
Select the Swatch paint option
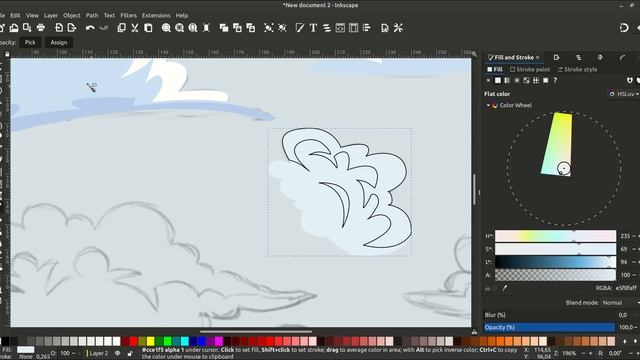(546, 80)
